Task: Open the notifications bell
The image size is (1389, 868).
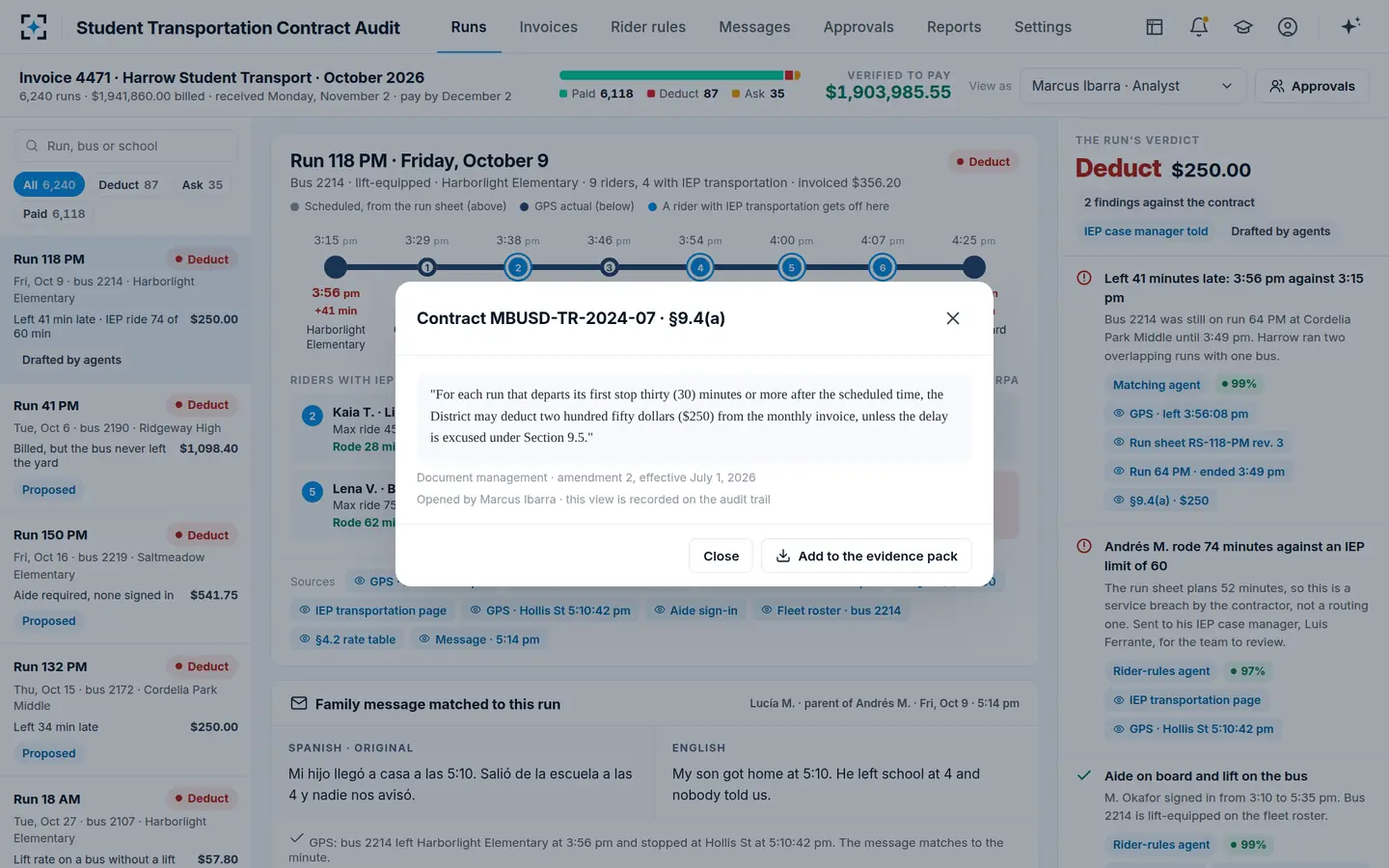Action: [x=1199, y=27]
